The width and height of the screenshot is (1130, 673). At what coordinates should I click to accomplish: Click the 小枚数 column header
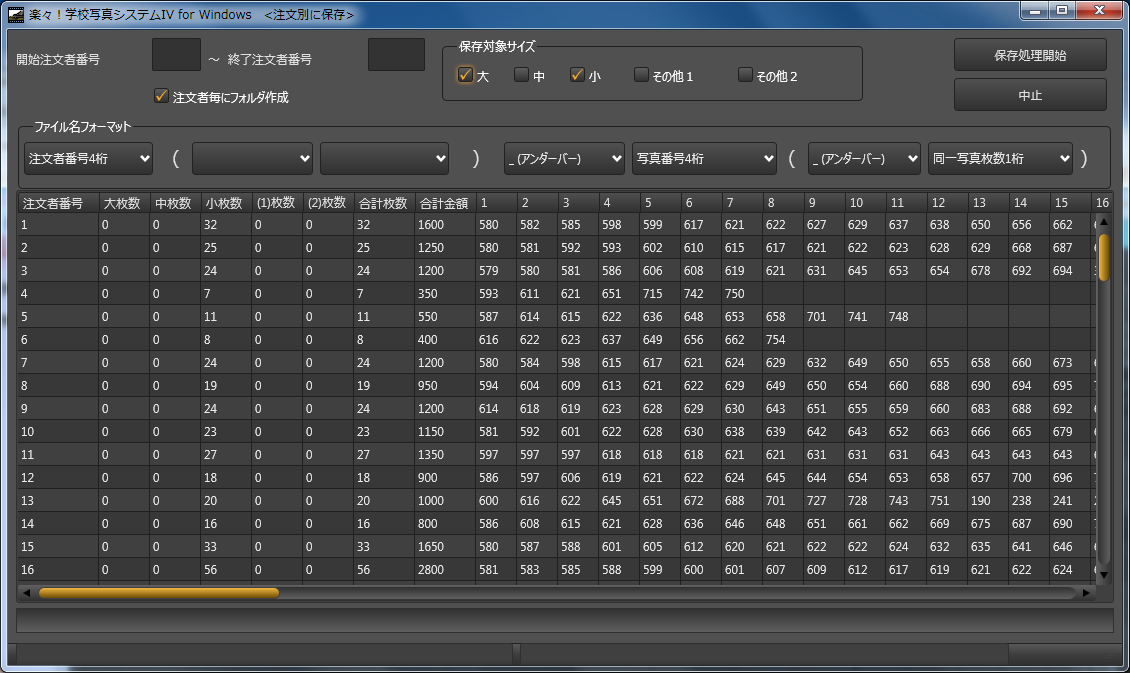coord(226,203)
